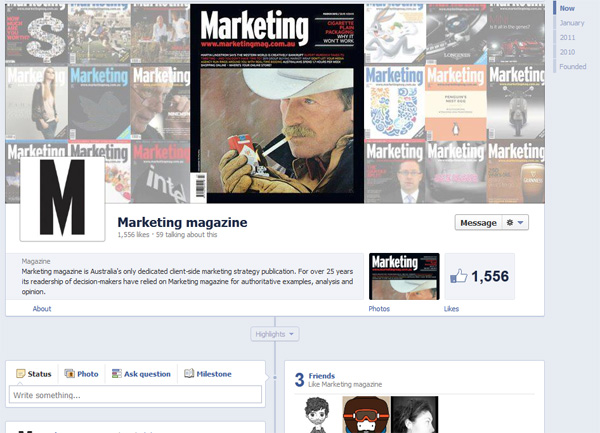Open the gear settings dropdown beside Message

(x=515, y=223)
